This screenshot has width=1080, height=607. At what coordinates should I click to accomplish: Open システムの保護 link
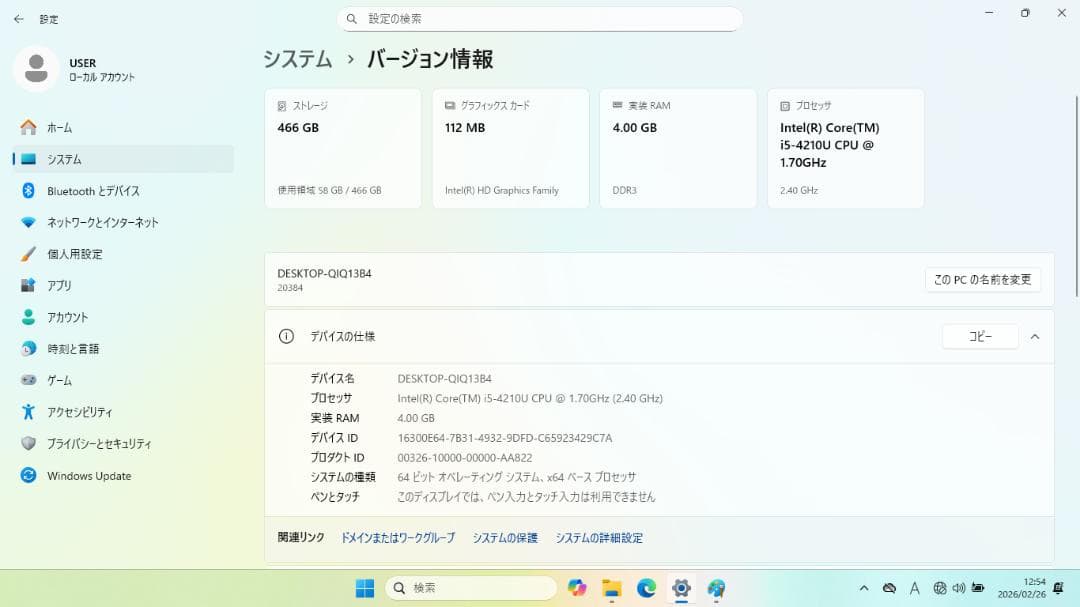[x=505, y=538]
